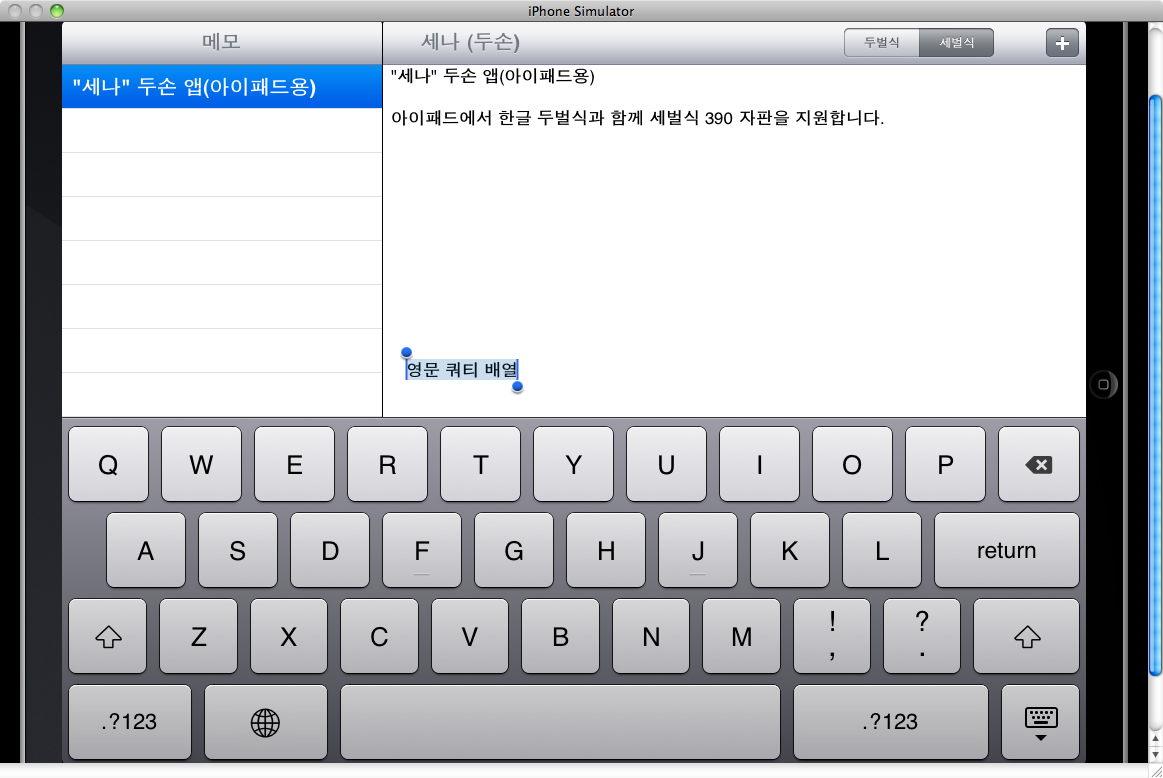Click the selected text 영문 쿼티 배열
The height and width of the screenshot is (778, 1163).
click(x=461, y=370)
